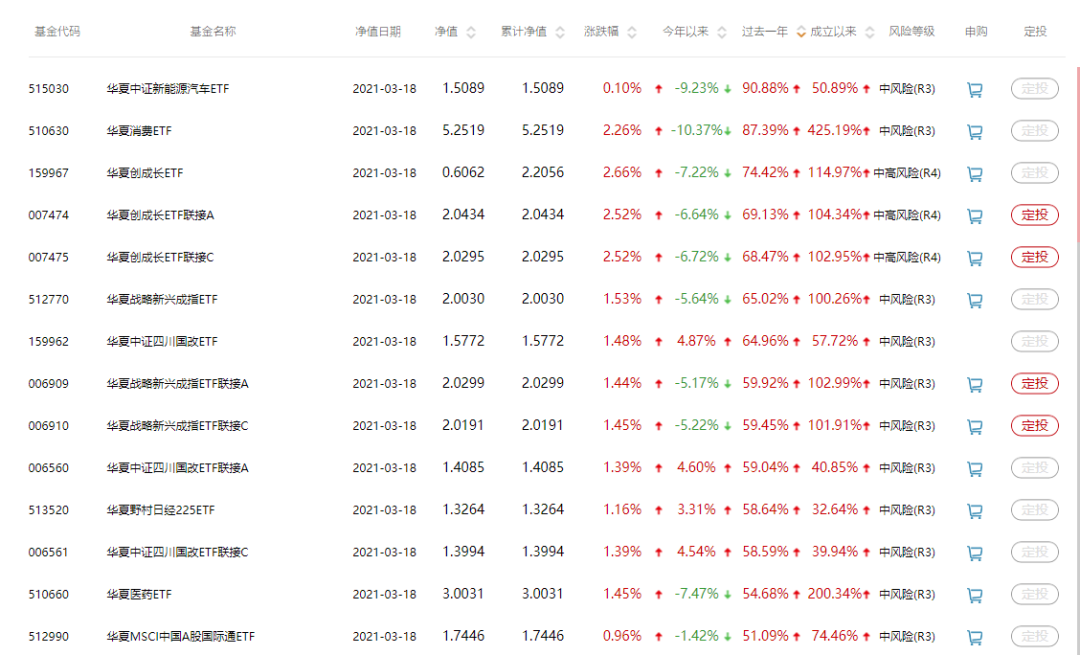This screenshot has width=1080, height=655.
Task: Click -10.37% year-to-date value
Action: pyautogui.click(x=696, y=130)
